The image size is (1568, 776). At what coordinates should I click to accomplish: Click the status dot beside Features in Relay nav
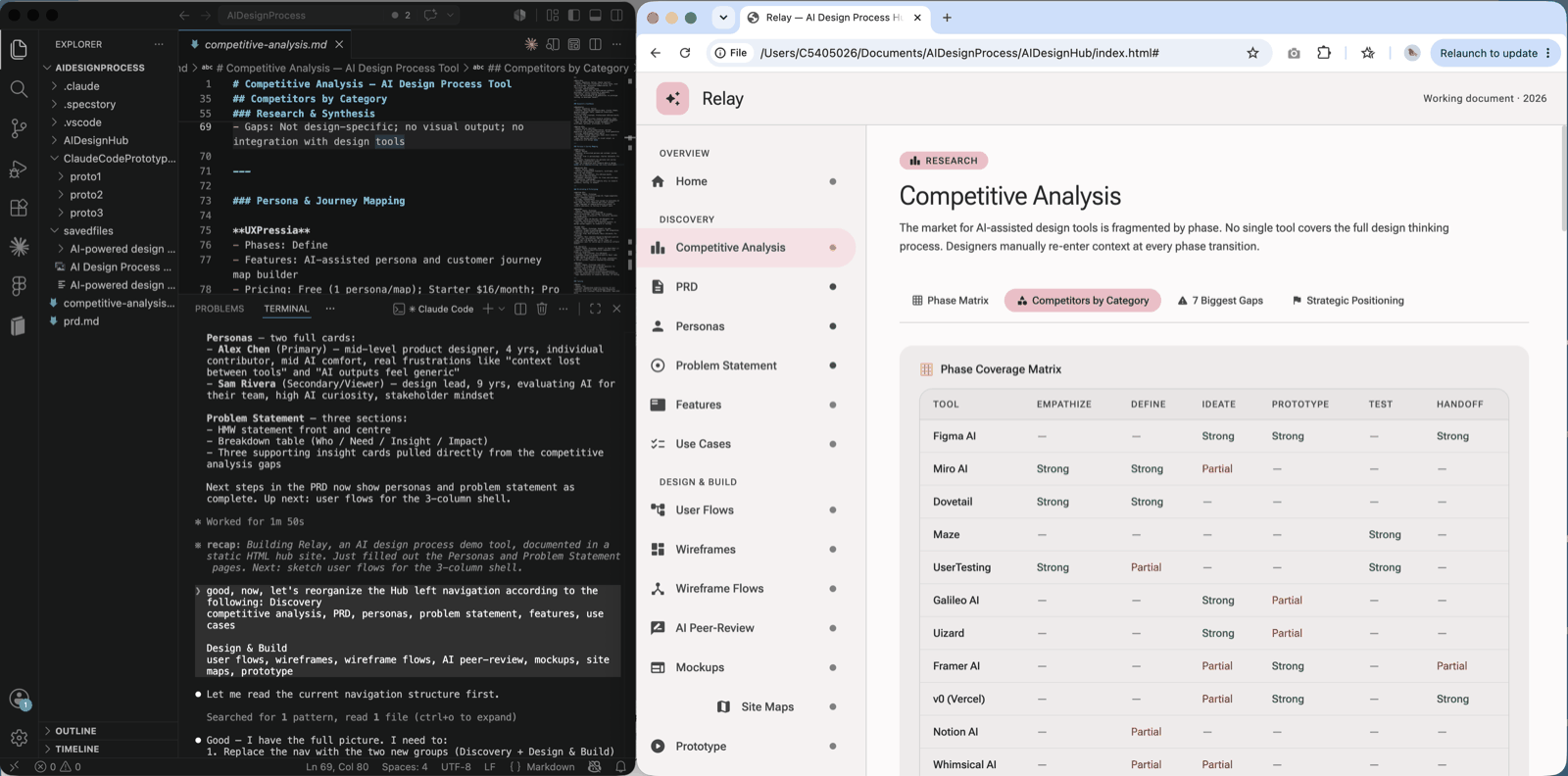(x=833, y=405)
